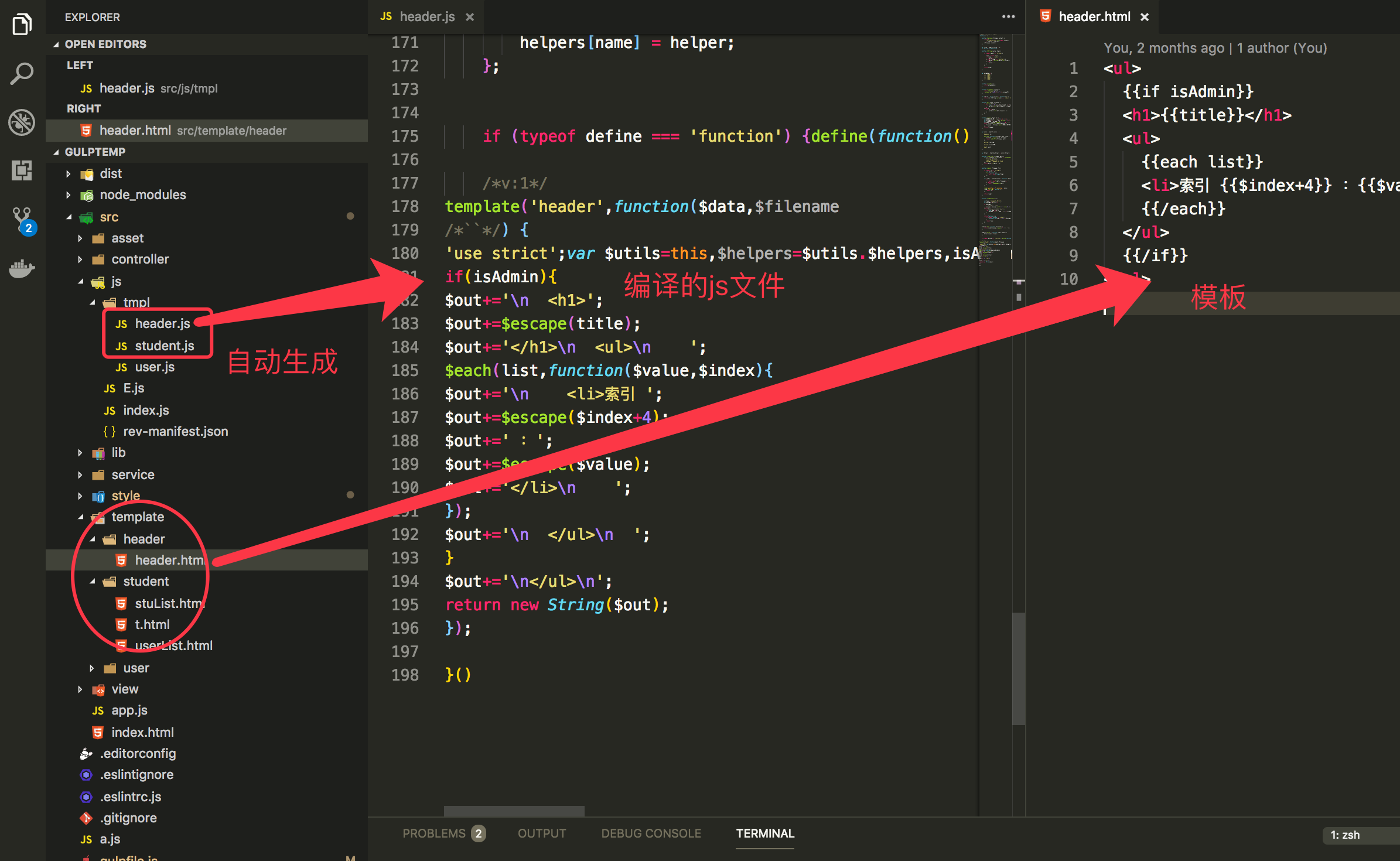
Task: Open Source Control view with badge 2
Action: click(x=23, y=221)
